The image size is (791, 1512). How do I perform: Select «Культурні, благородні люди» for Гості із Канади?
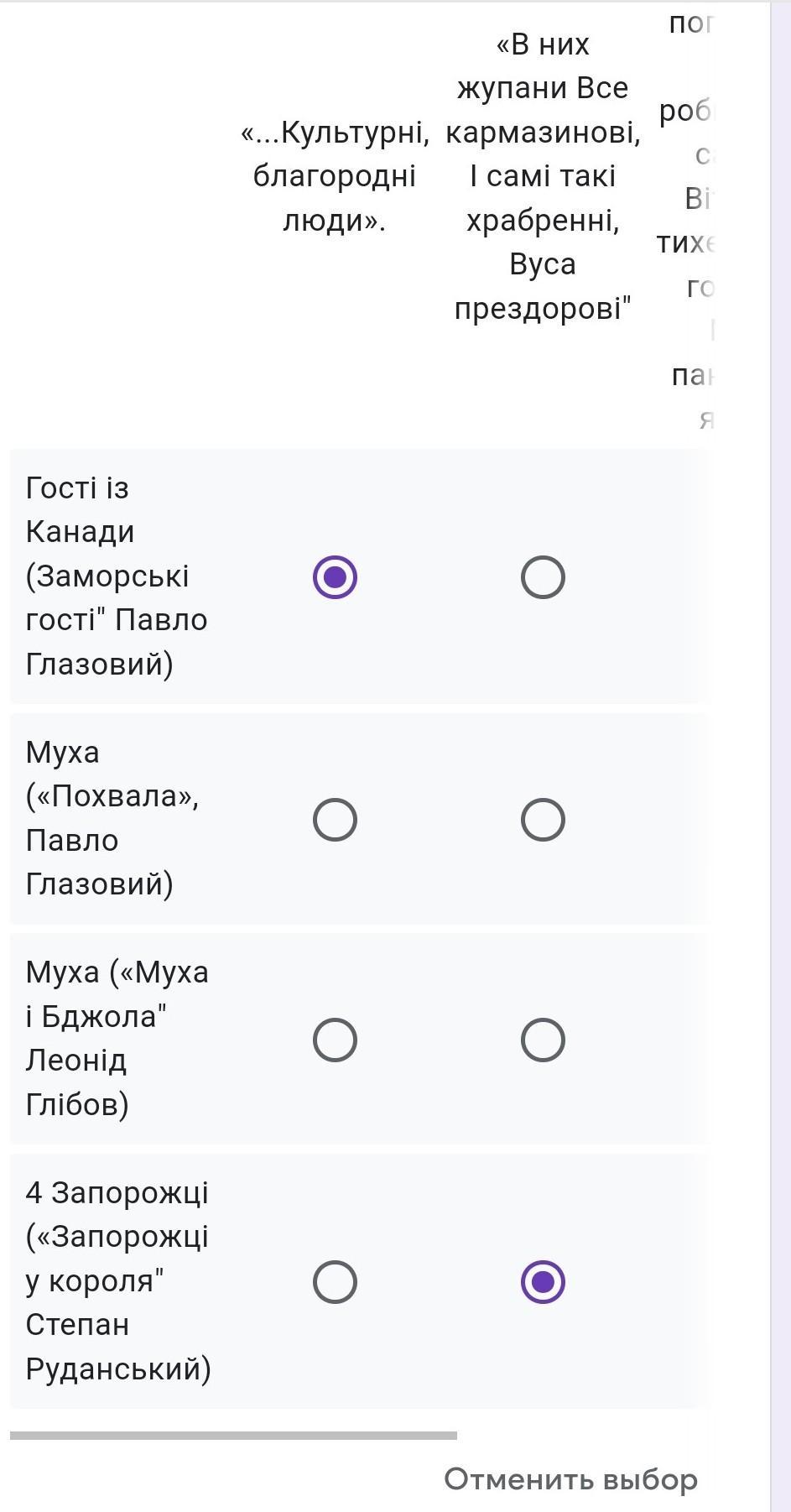tap(335, 577)
